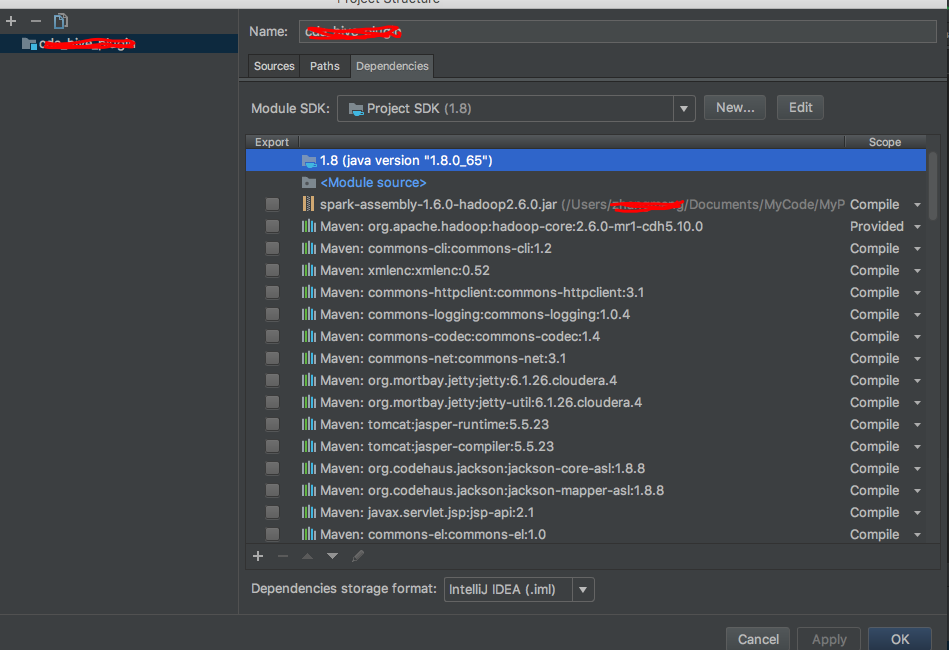The height and width of the screenshot is (650, 949).
Task: Click the jackson-core-asl library icon
Action: (x=309, y=468)
